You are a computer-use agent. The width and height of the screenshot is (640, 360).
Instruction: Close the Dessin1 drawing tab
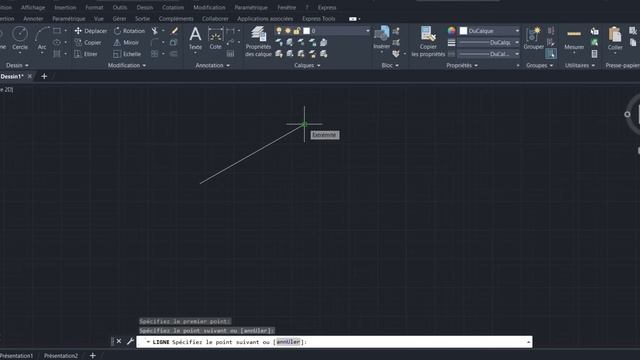coord(30,76)
